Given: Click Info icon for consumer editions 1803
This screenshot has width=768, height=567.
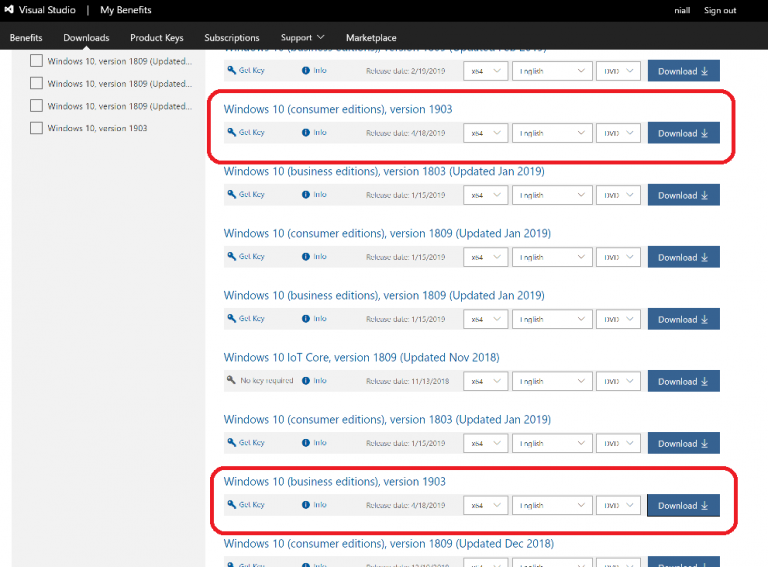Looking at the screenshot, I should click(306, 443).
